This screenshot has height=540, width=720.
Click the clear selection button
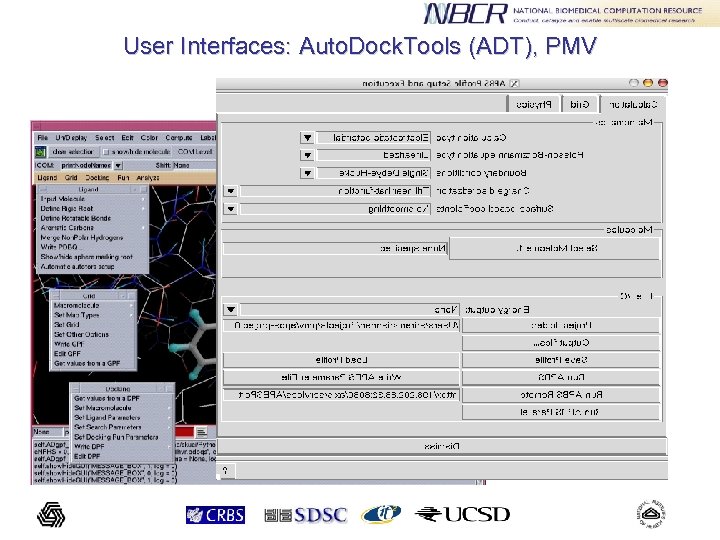(x=73, y=152)
